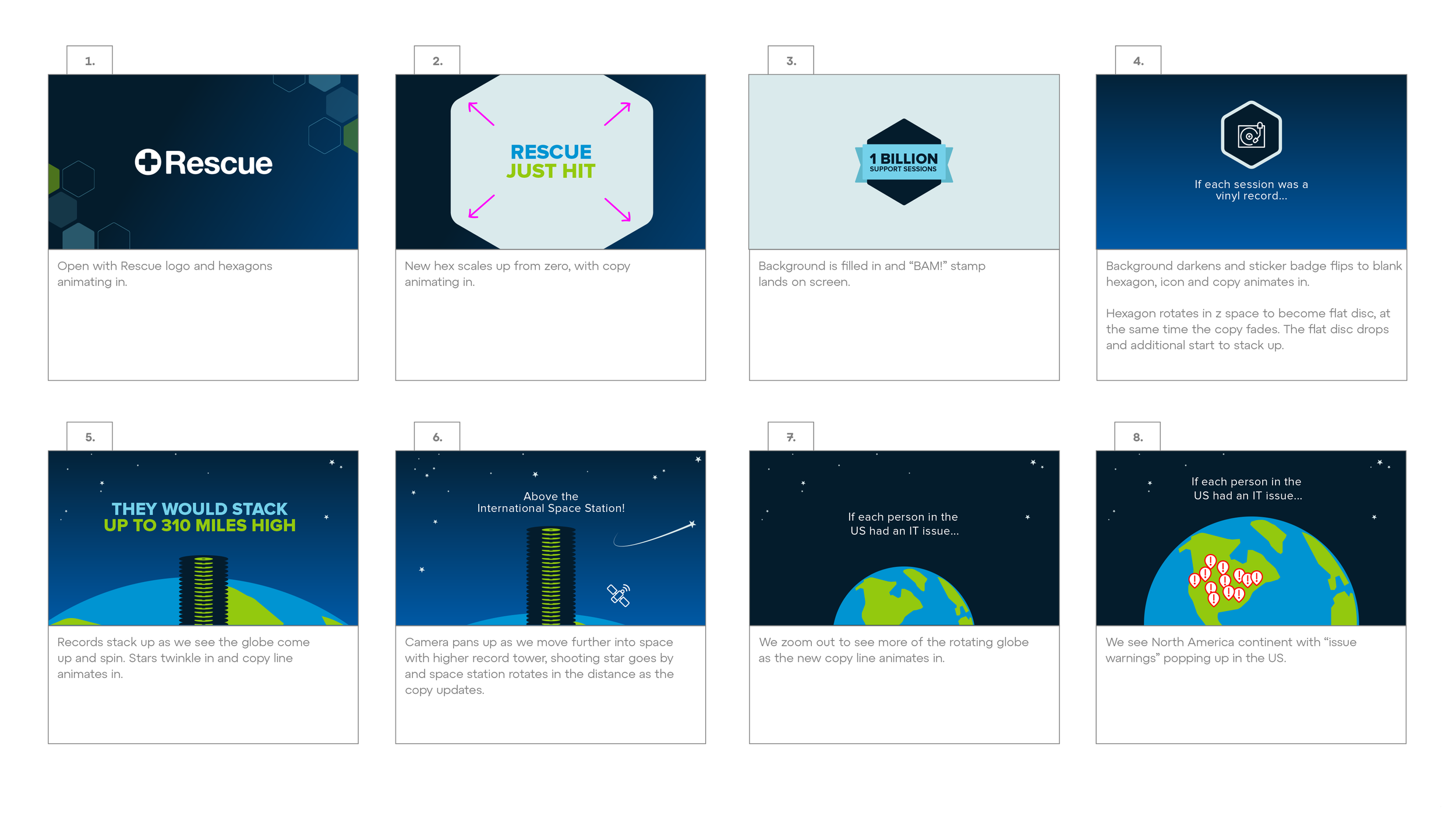This screenshot has height=819, width=1456.
Task: Select the frame number 8 tab
Action: click(1137, 437)
